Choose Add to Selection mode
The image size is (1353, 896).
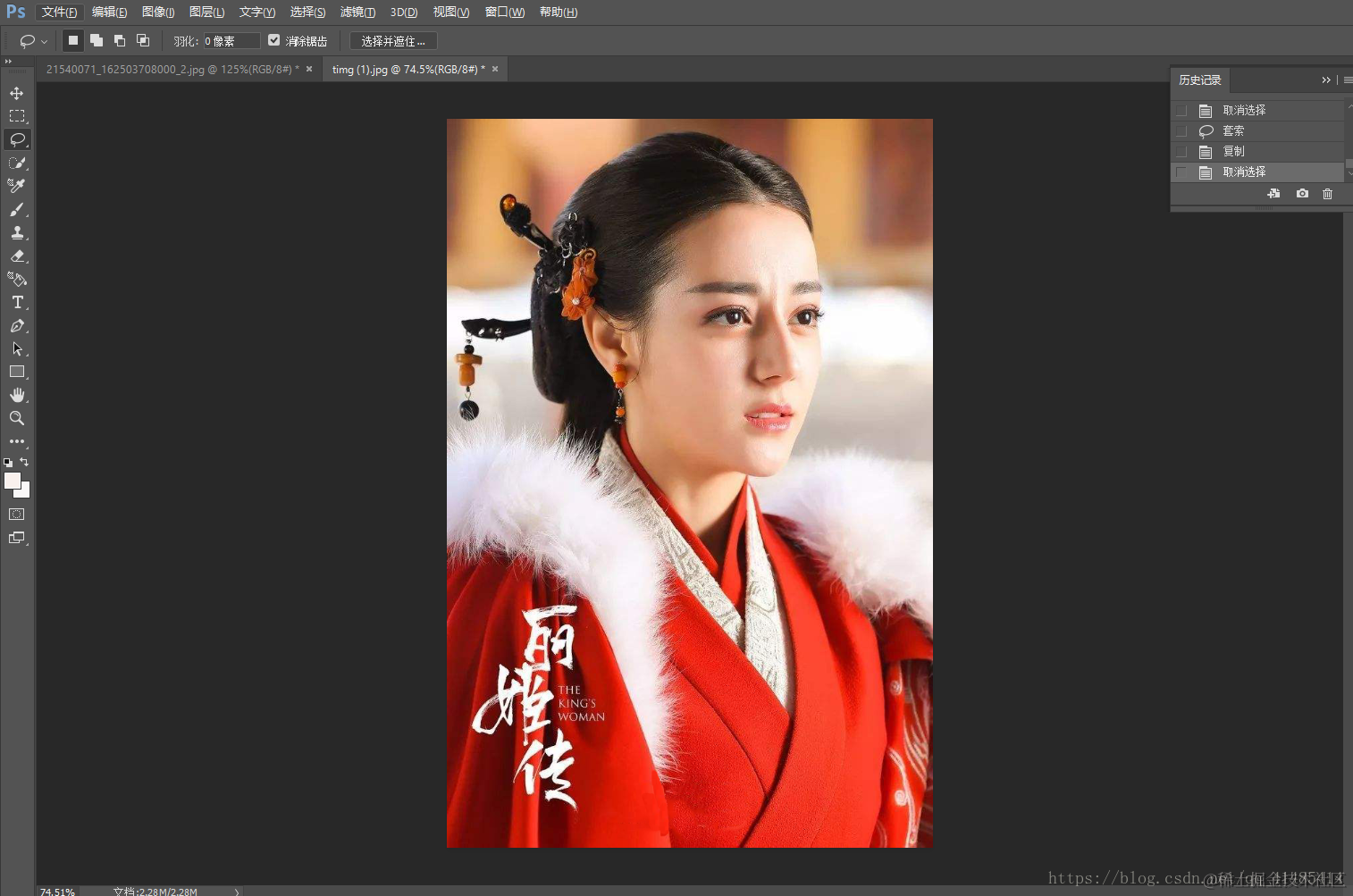coord(97,40)
